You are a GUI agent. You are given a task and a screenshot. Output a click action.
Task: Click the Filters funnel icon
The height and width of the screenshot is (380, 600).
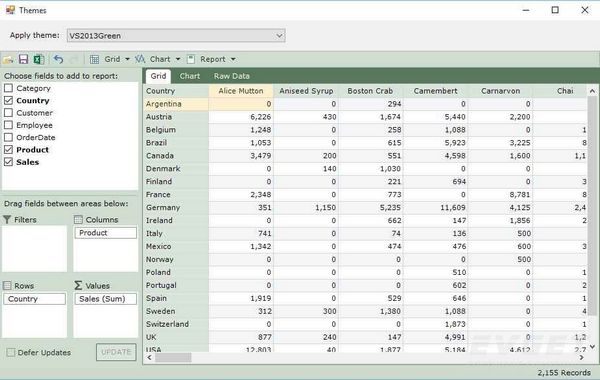[7, 220]
